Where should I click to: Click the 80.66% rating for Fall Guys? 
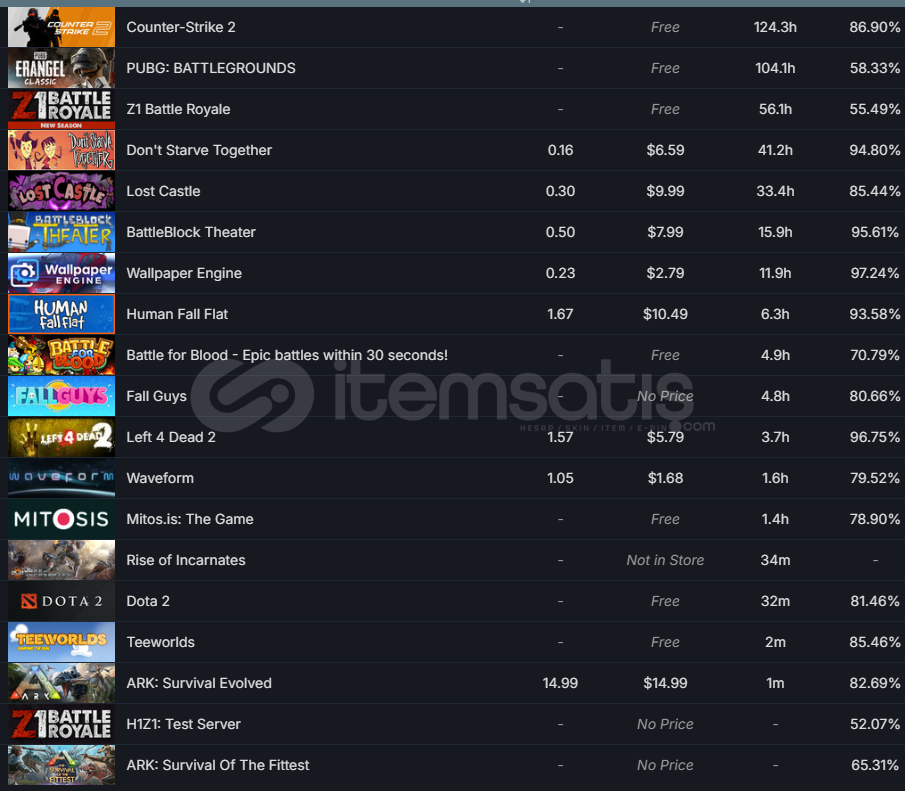click(875, 396)
